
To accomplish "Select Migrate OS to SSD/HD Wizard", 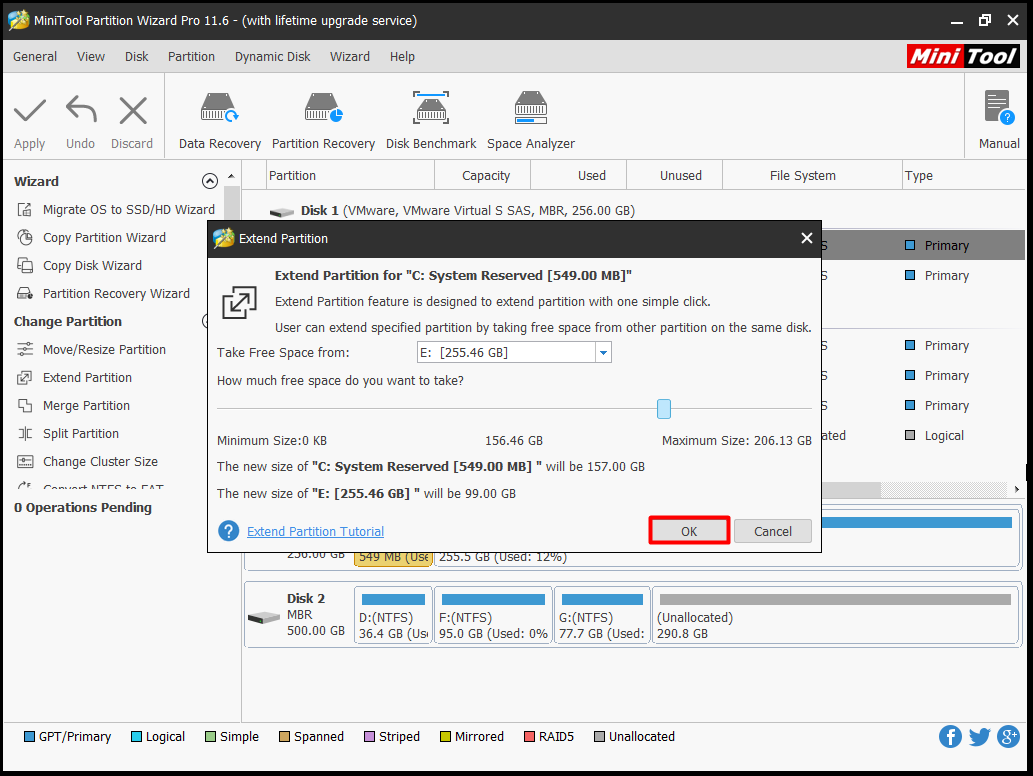I will (x=128, y=210).
